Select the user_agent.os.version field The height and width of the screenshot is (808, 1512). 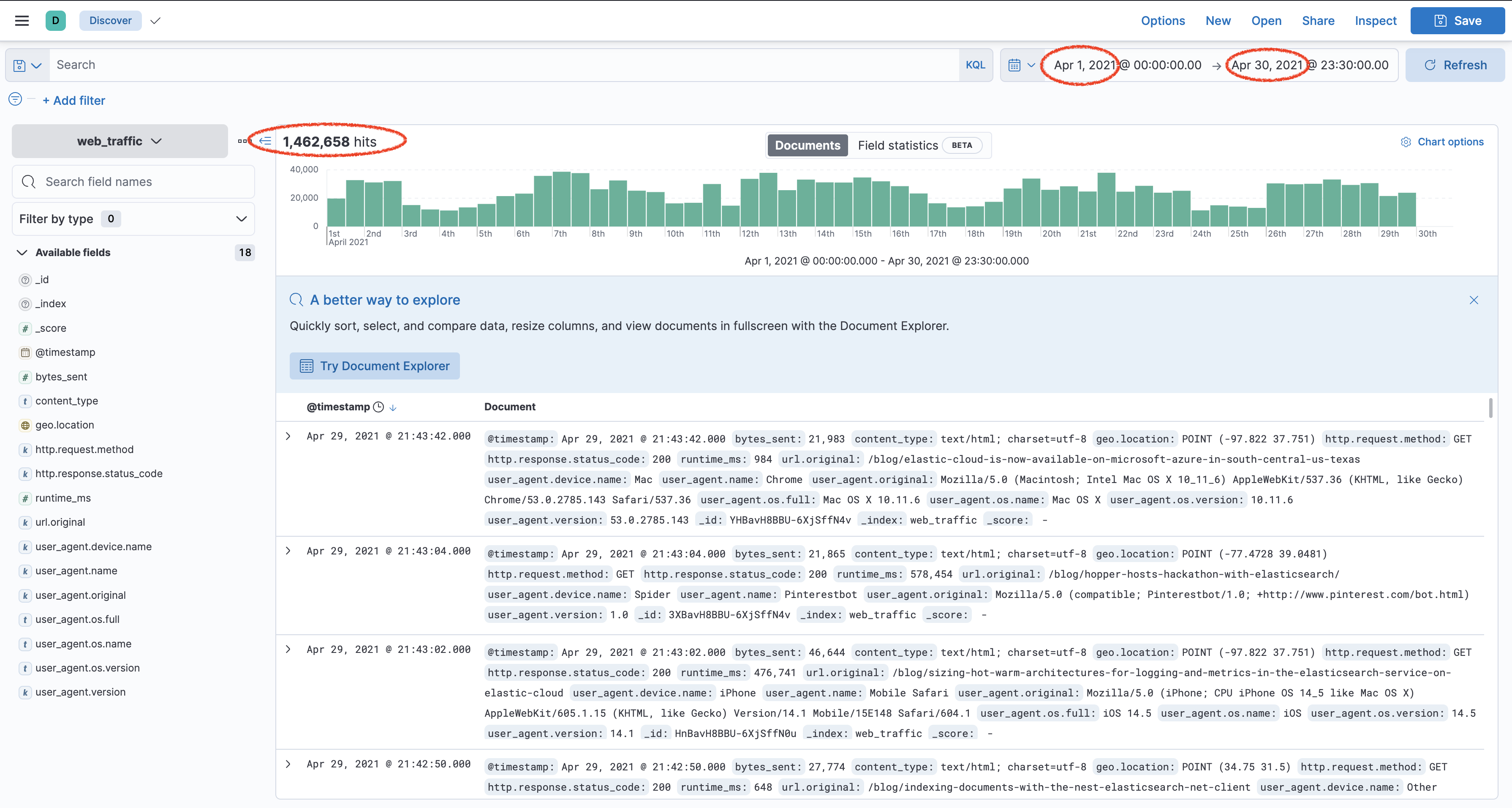pos(87,668)
